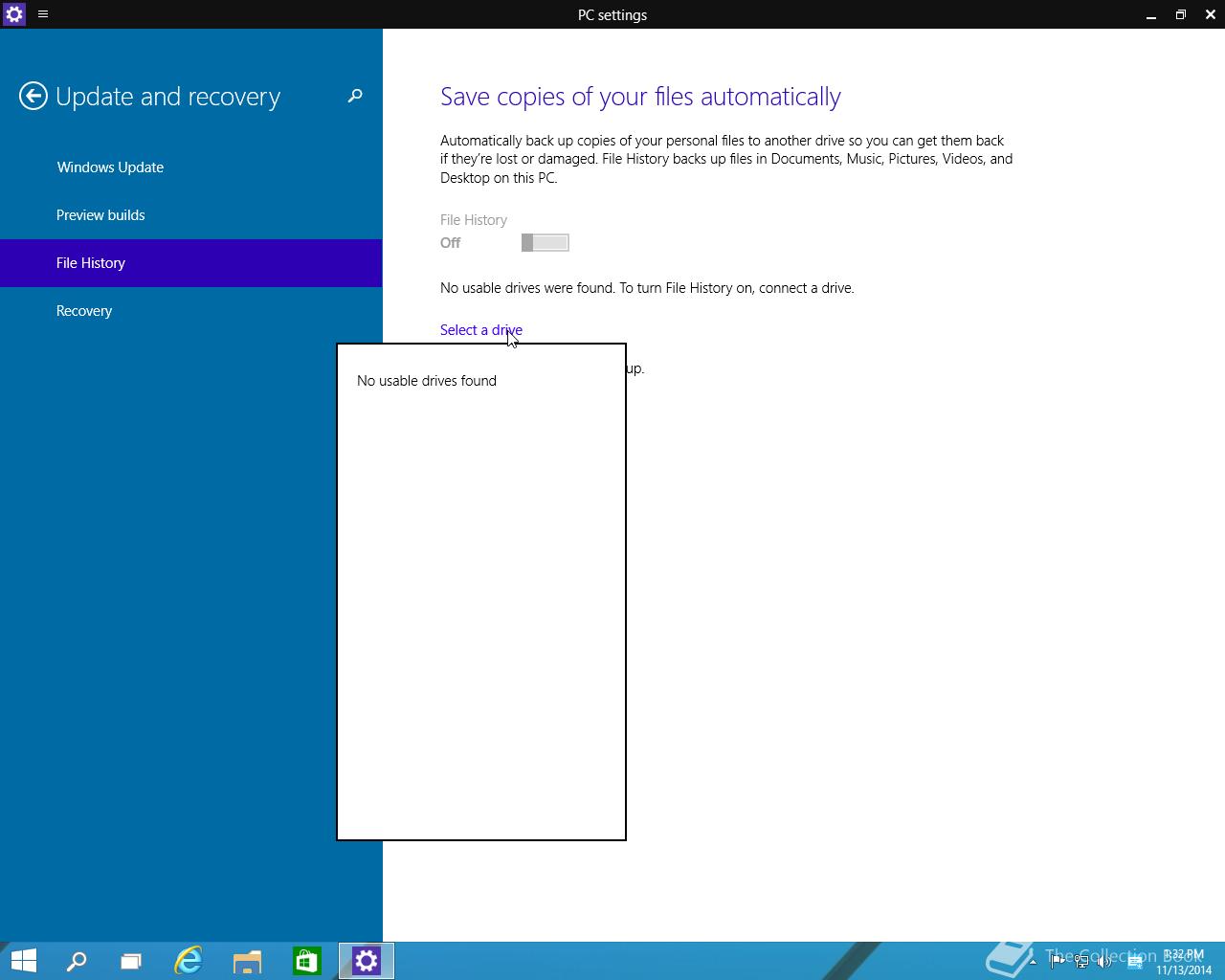Viewport: 1225px width, 980px height.
Task: Open the Windows Store taskbar icon
Action: point(306,961)
